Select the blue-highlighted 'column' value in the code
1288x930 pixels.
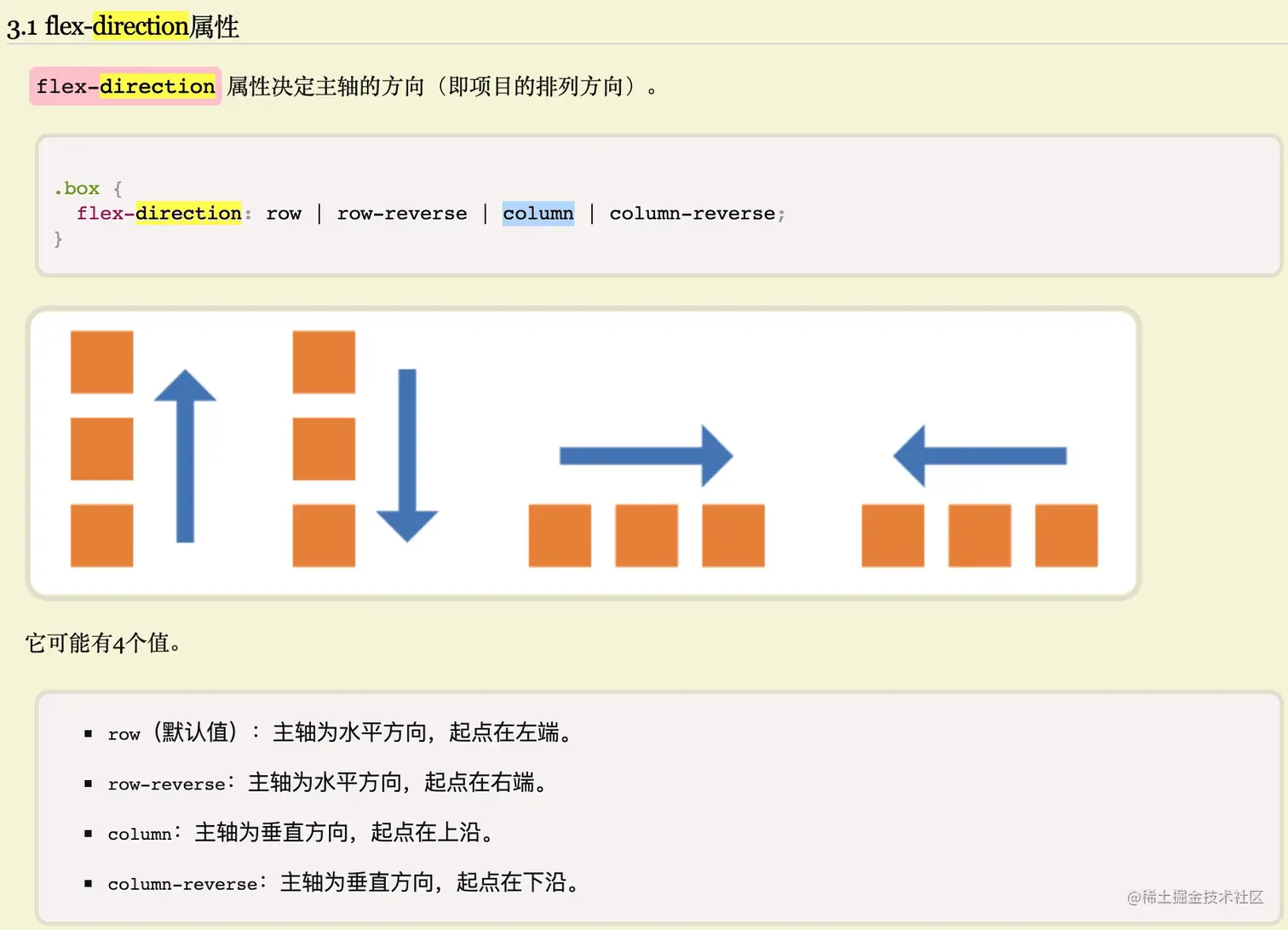[x=538, y=214]
